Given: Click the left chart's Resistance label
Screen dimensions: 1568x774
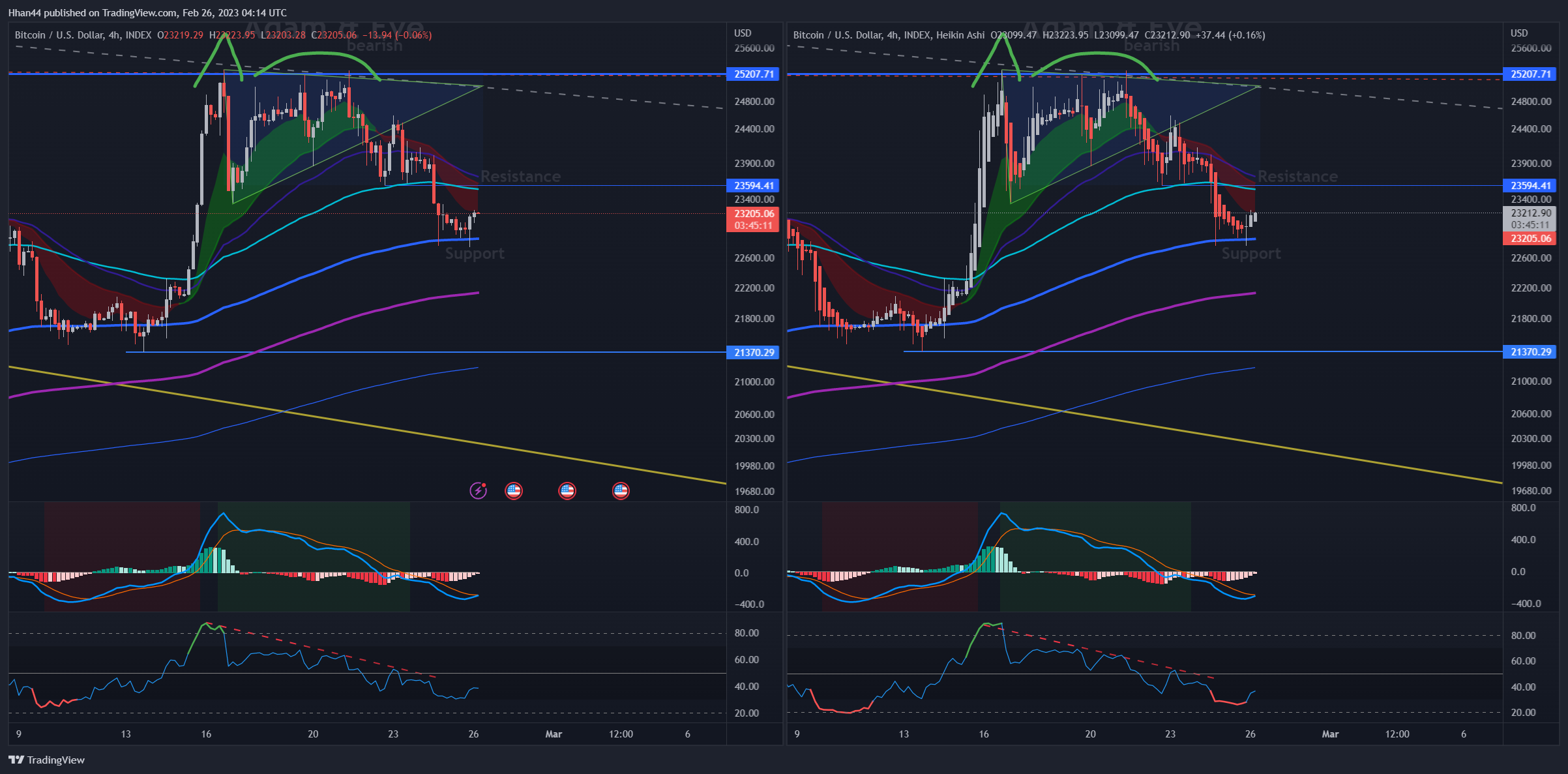Looking at the screenshot, I should (520, 177).
